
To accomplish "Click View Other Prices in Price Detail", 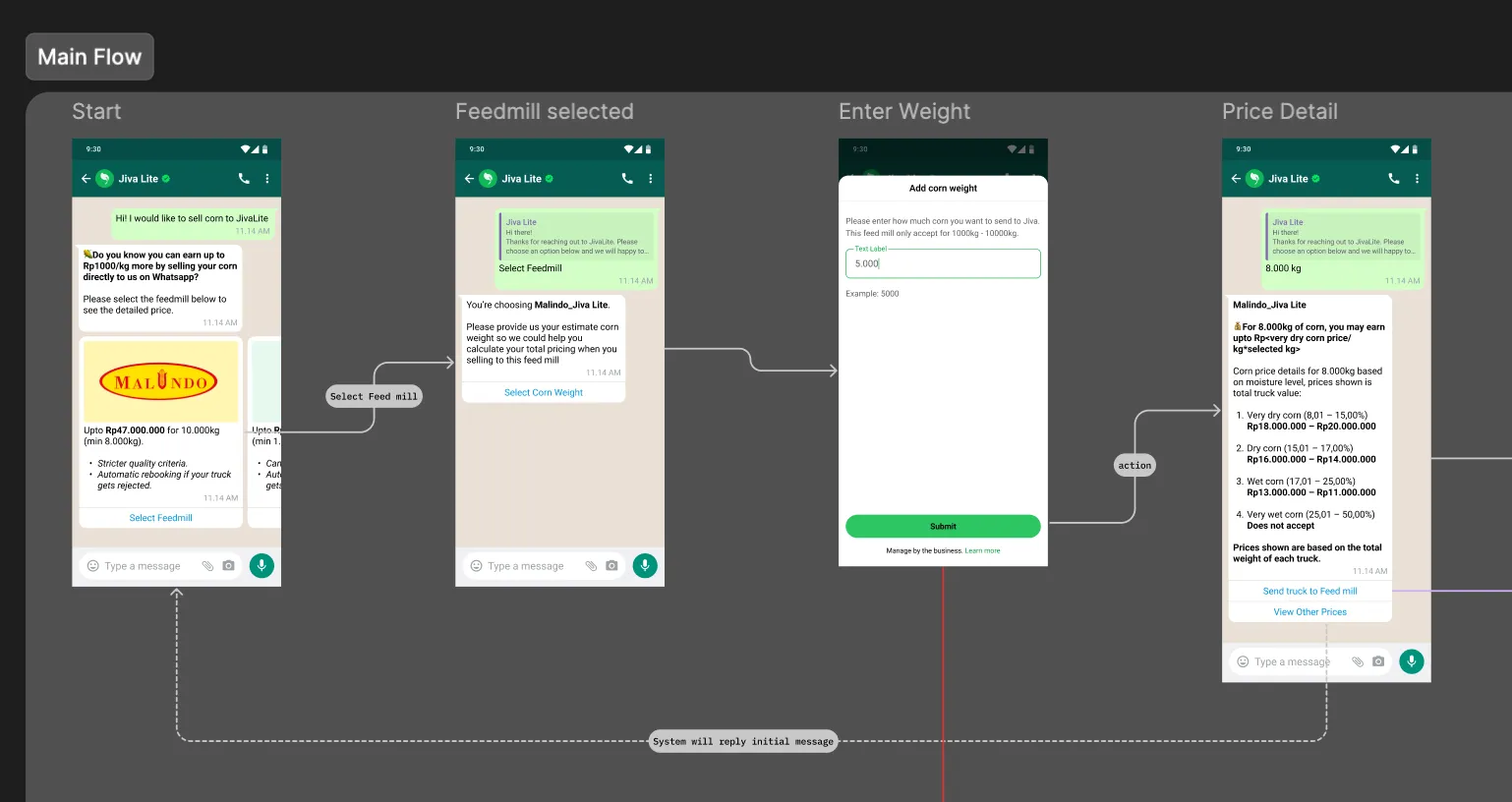I will point(1309,611).
